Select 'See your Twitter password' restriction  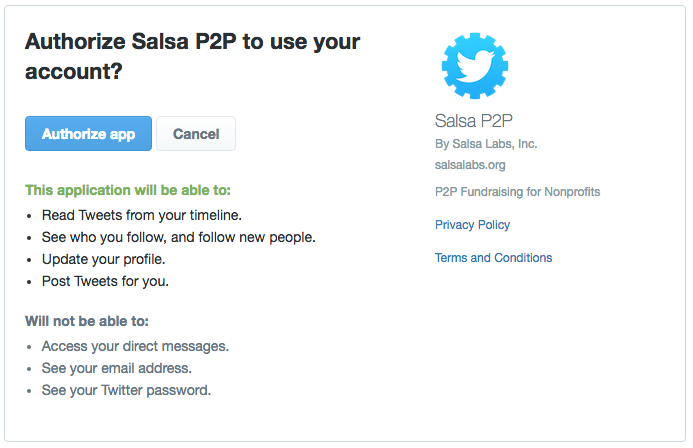(x=126, y=390)
